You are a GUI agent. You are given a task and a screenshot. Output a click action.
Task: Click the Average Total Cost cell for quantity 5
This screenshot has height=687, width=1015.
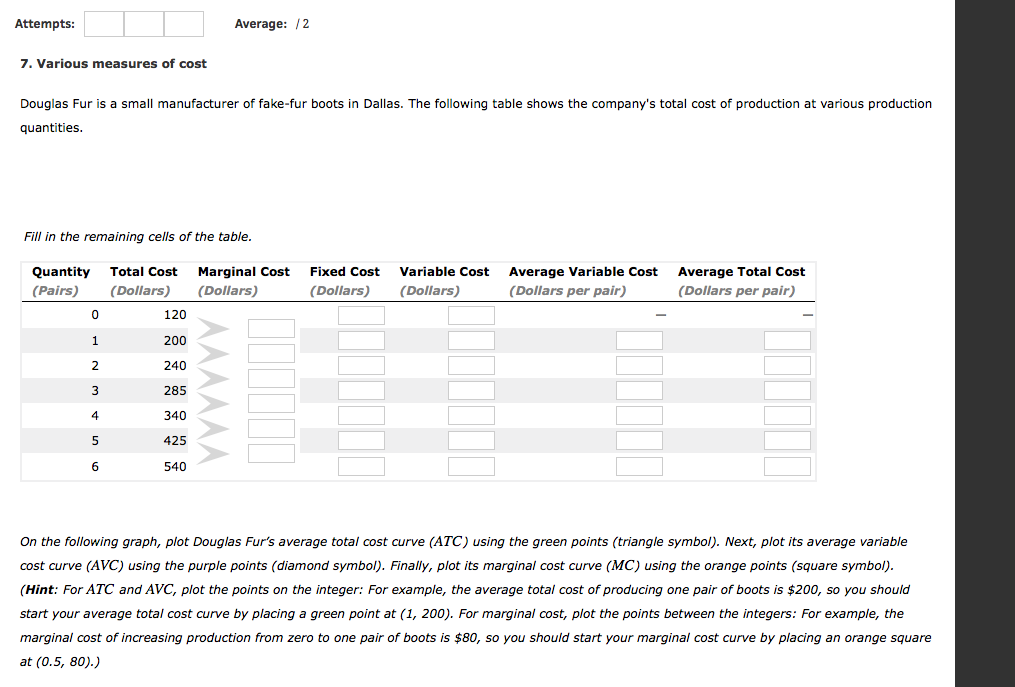tap(787, 440)
